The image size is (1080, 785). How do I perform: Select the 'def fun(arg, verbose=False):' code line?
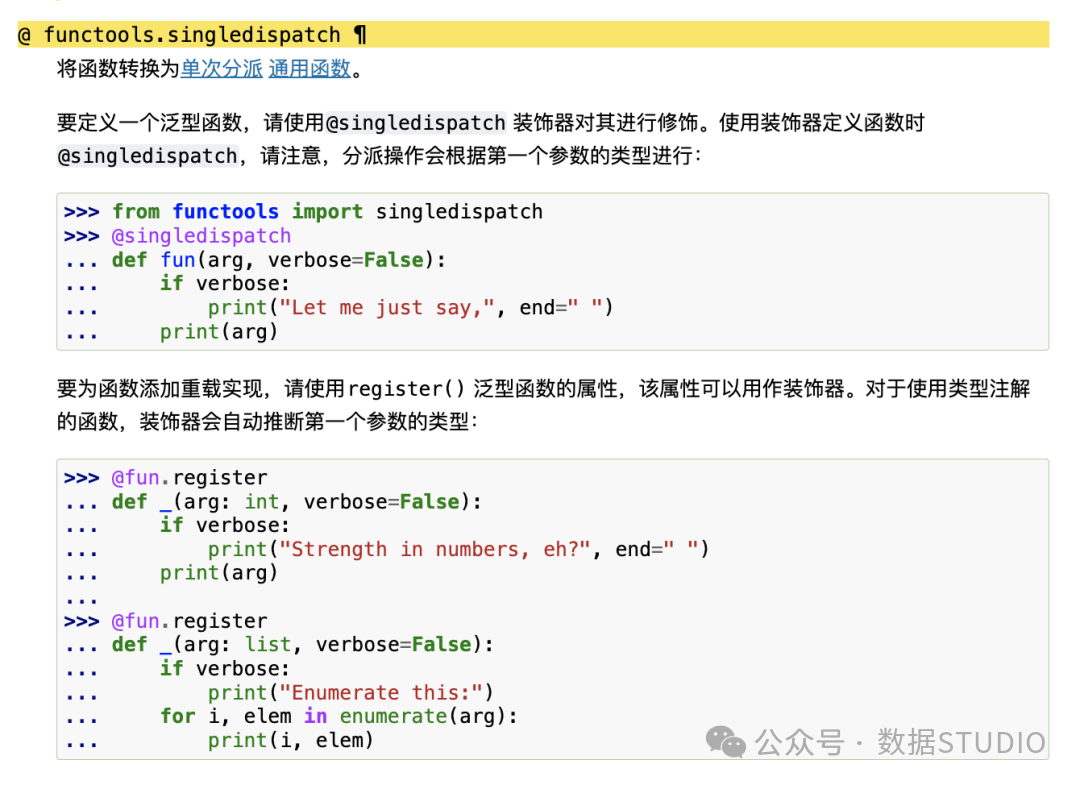point(279,260)
